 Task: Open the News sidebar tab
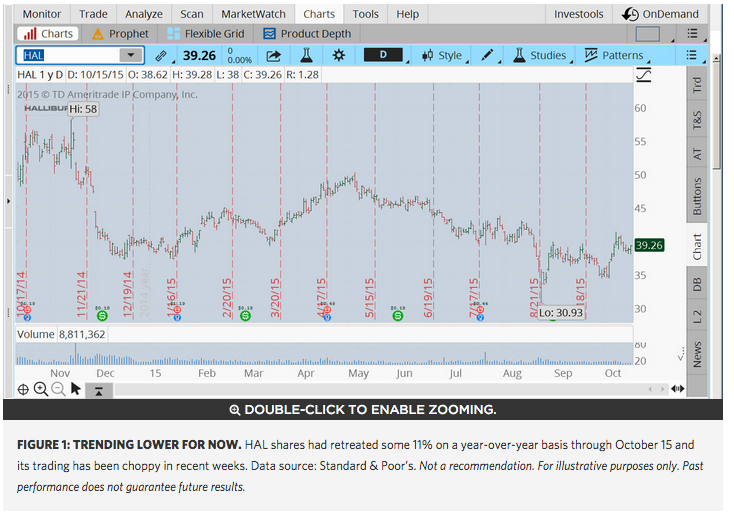(697, 354)
